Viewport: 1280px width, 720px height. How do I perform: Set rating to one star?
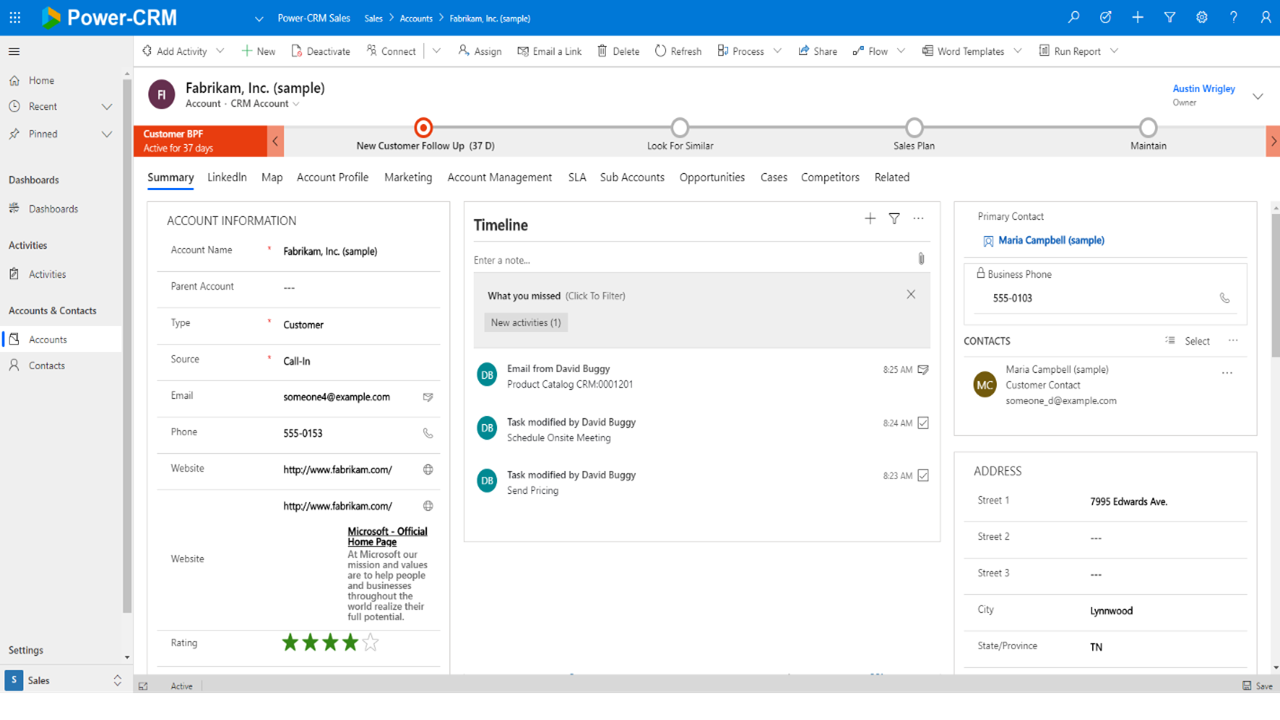[x=290, y=642]
